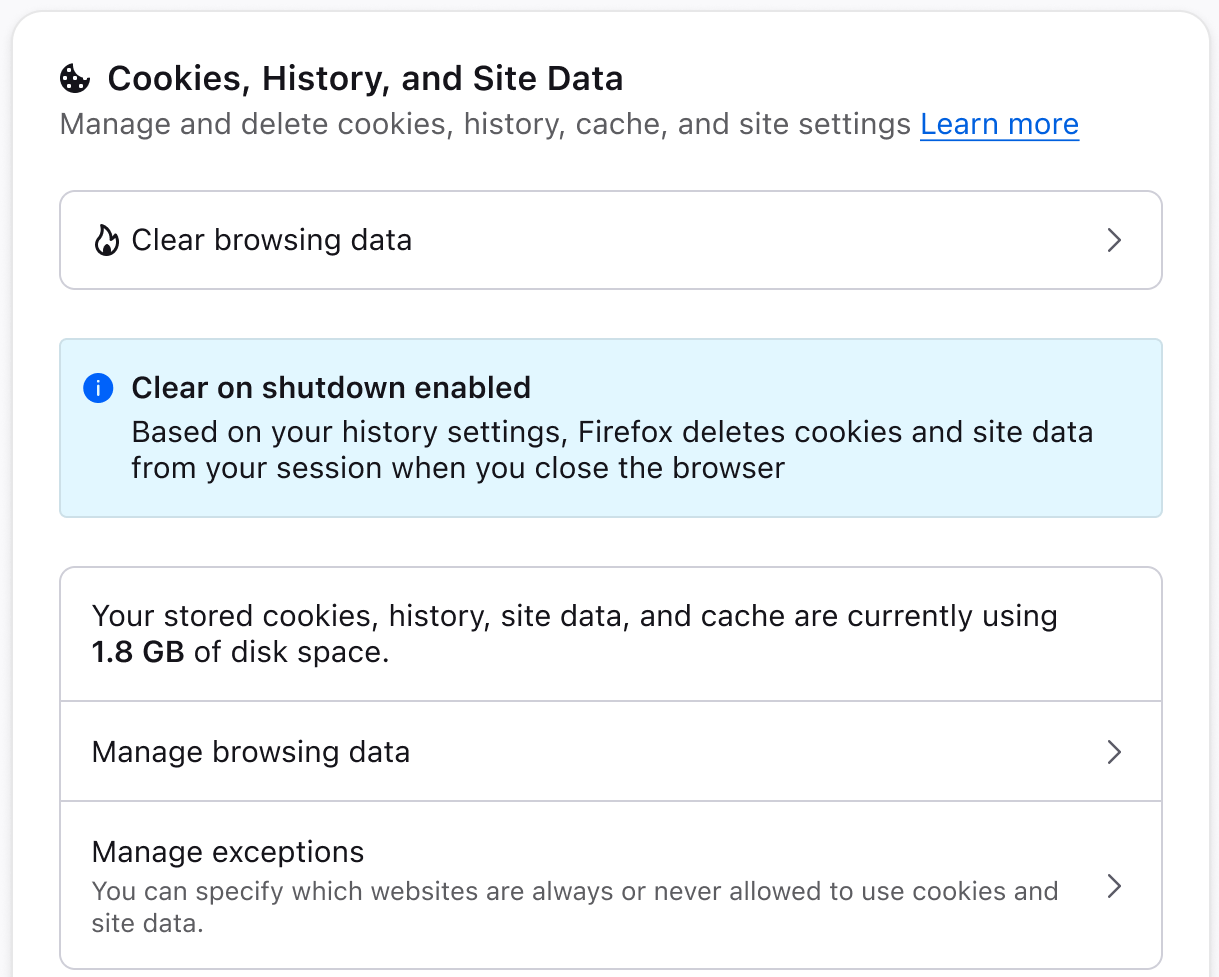The height and width of the screenshot is (977, 1219).
Task: Click the subtitle starting with Manage and delete cookies
Action: 485,125
